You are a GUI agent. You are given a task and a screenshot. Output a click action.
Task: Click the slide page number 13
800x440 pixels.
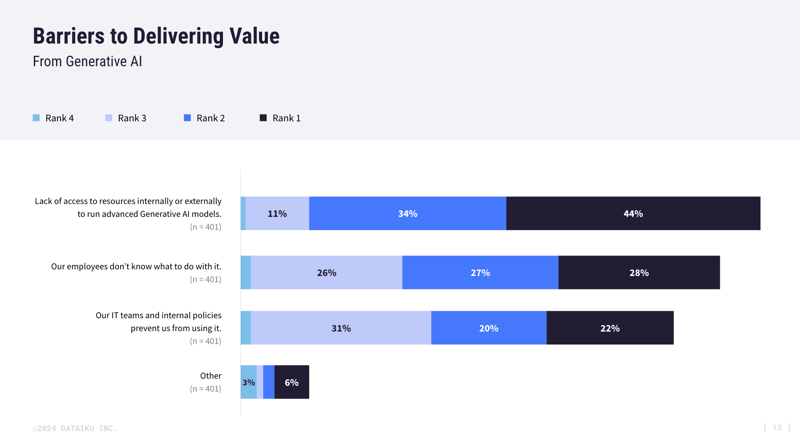(777, 428)
